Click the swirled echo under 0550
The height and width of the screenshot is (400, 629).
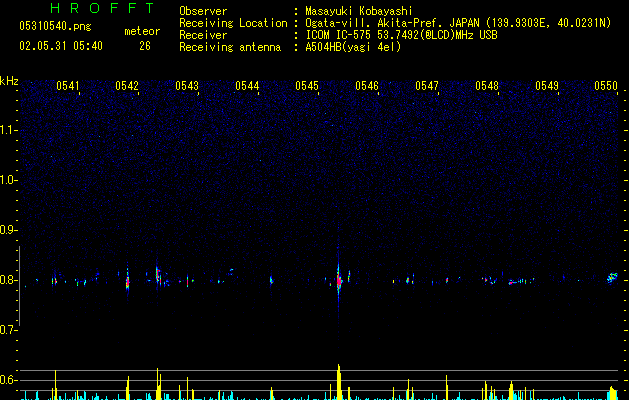(x=612, y=278)
